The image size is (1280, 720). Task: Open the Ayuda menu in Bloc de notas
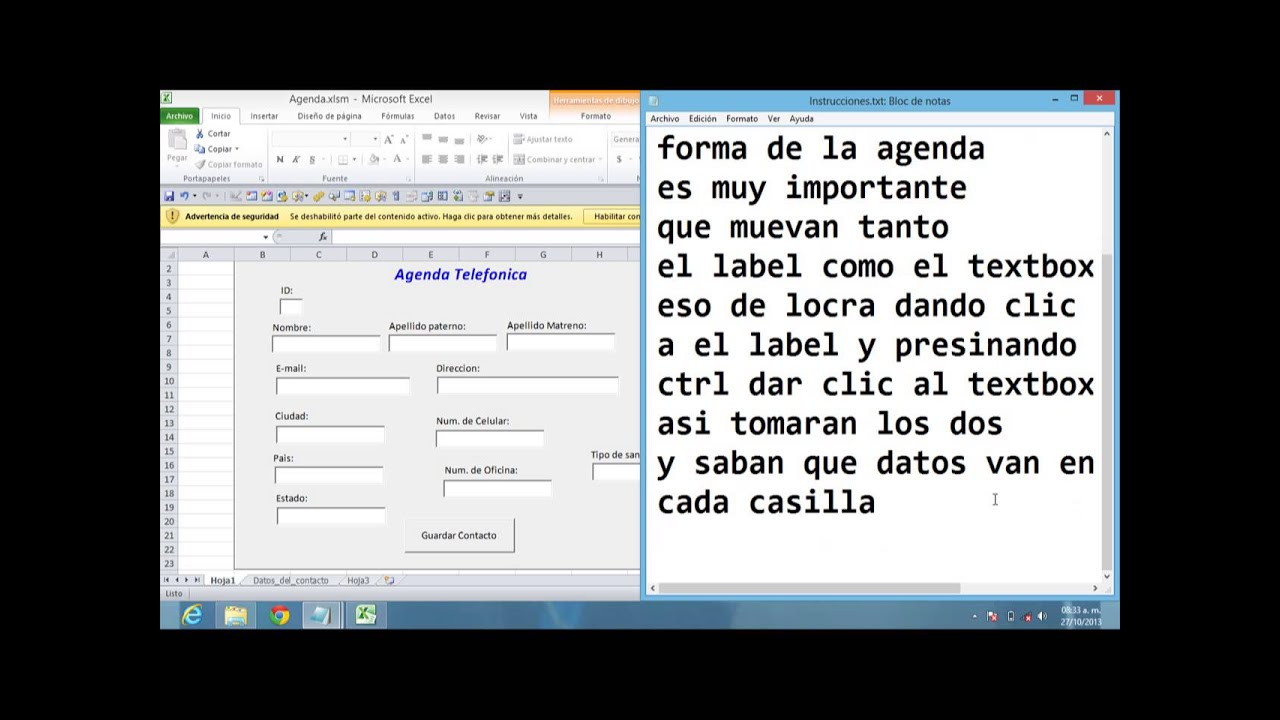pyautogui.click(x=801, y=118)
